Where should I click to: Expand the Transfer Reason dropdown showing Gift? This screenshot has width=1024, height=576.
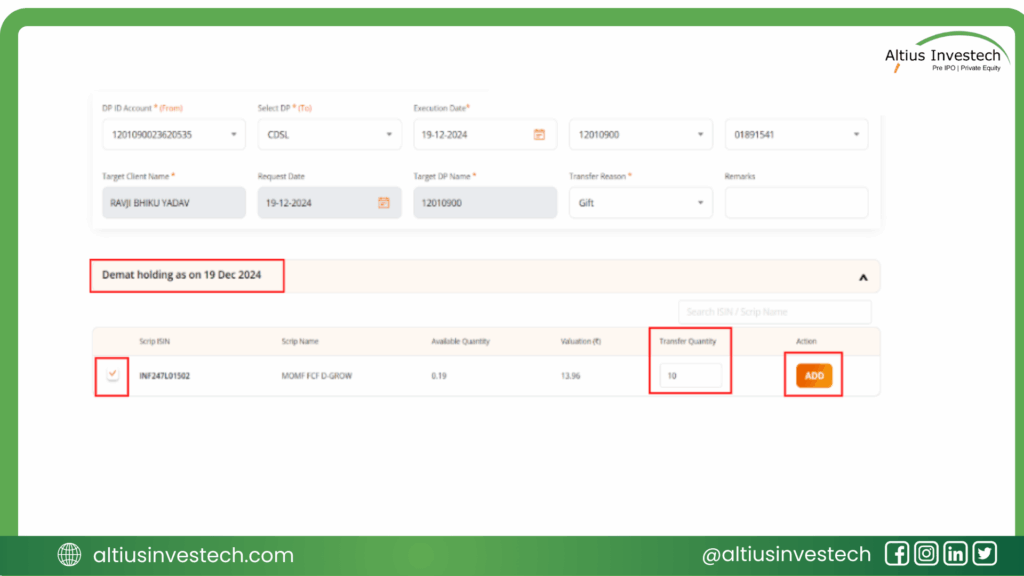(x=640, y=202)
